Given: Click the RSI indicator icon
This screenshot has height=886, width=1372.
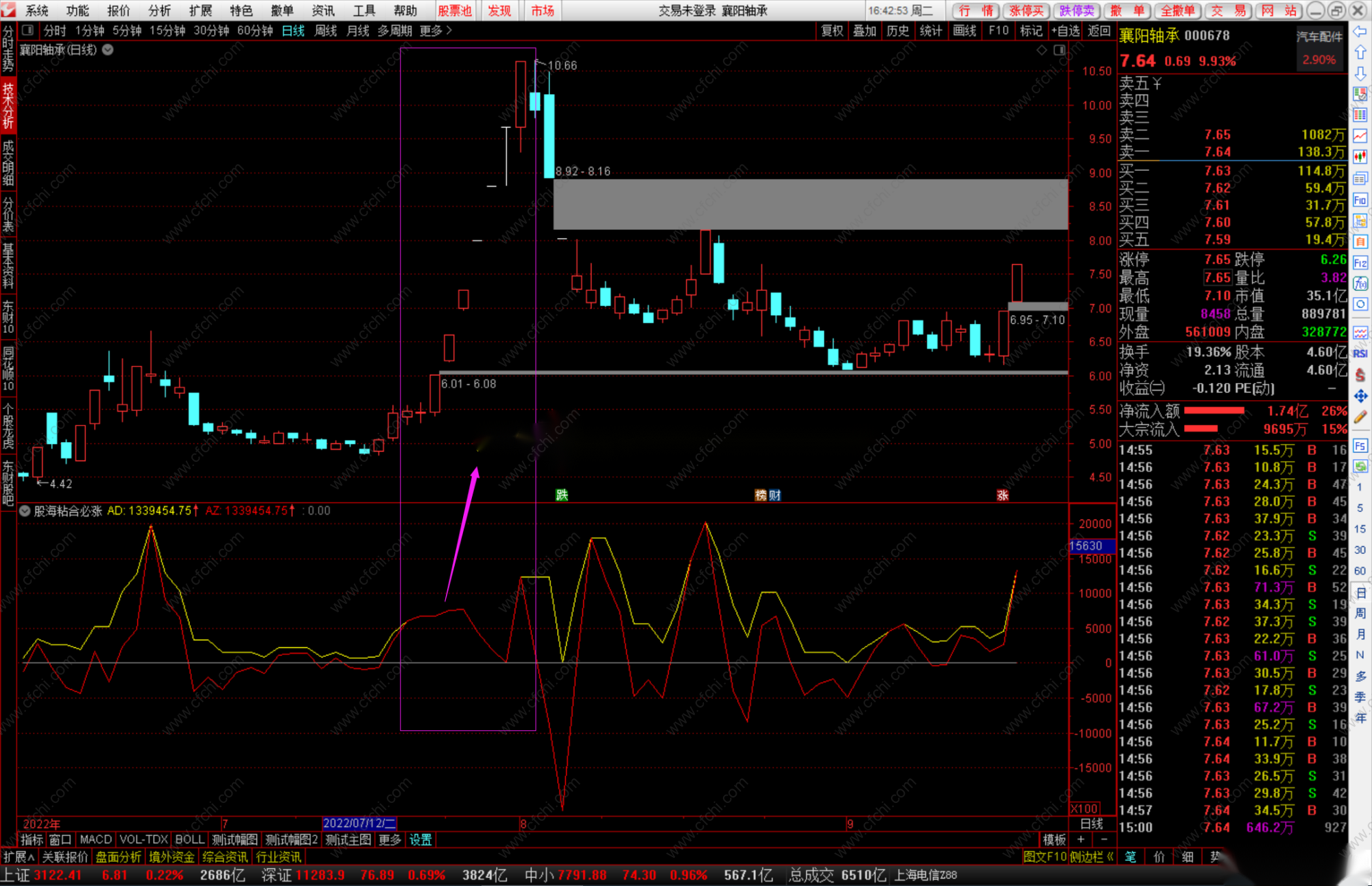Looking at the screenshot, I should tap(1360, 353).
